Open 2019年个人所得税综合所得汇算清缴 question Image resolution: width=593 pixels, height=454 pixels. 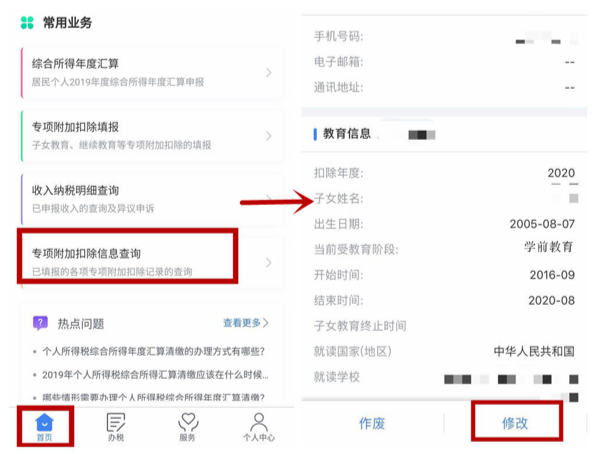pos(155,375)
